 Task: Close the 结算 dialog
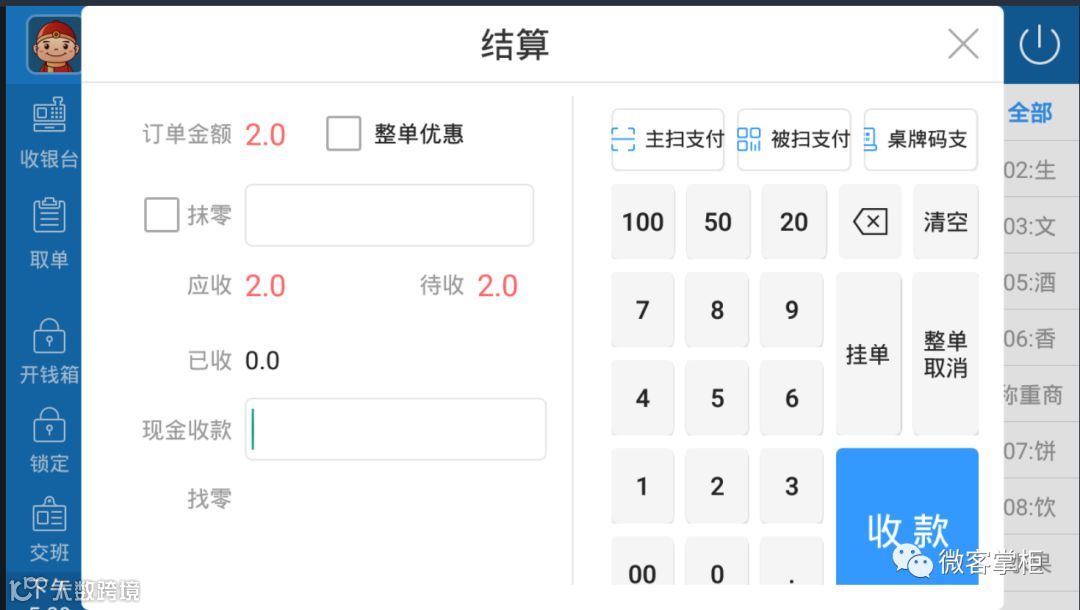coord(963,44)
